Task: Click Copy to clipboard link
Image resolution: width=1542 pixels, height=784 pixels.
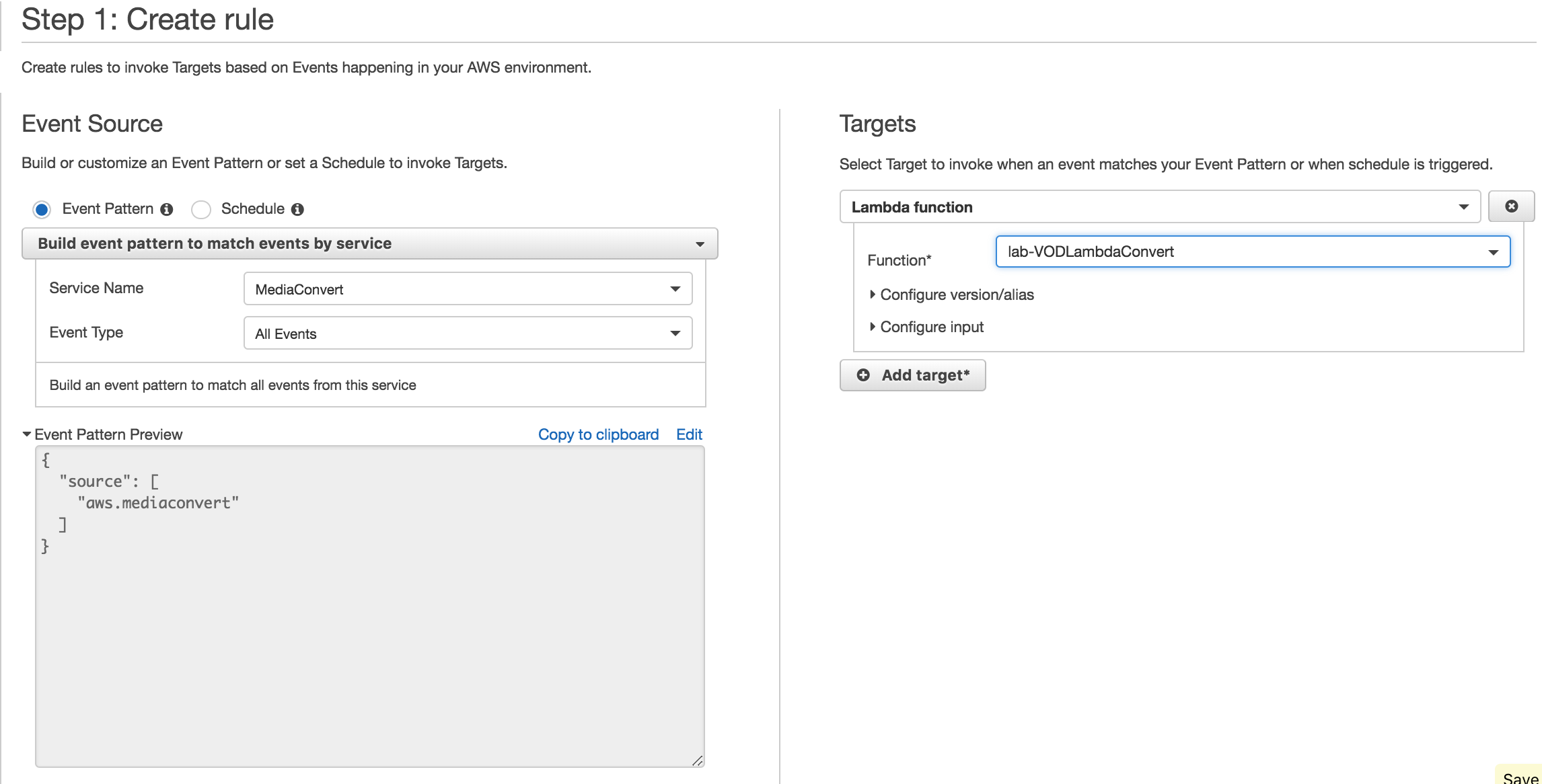Action: [x=598, y=434]
